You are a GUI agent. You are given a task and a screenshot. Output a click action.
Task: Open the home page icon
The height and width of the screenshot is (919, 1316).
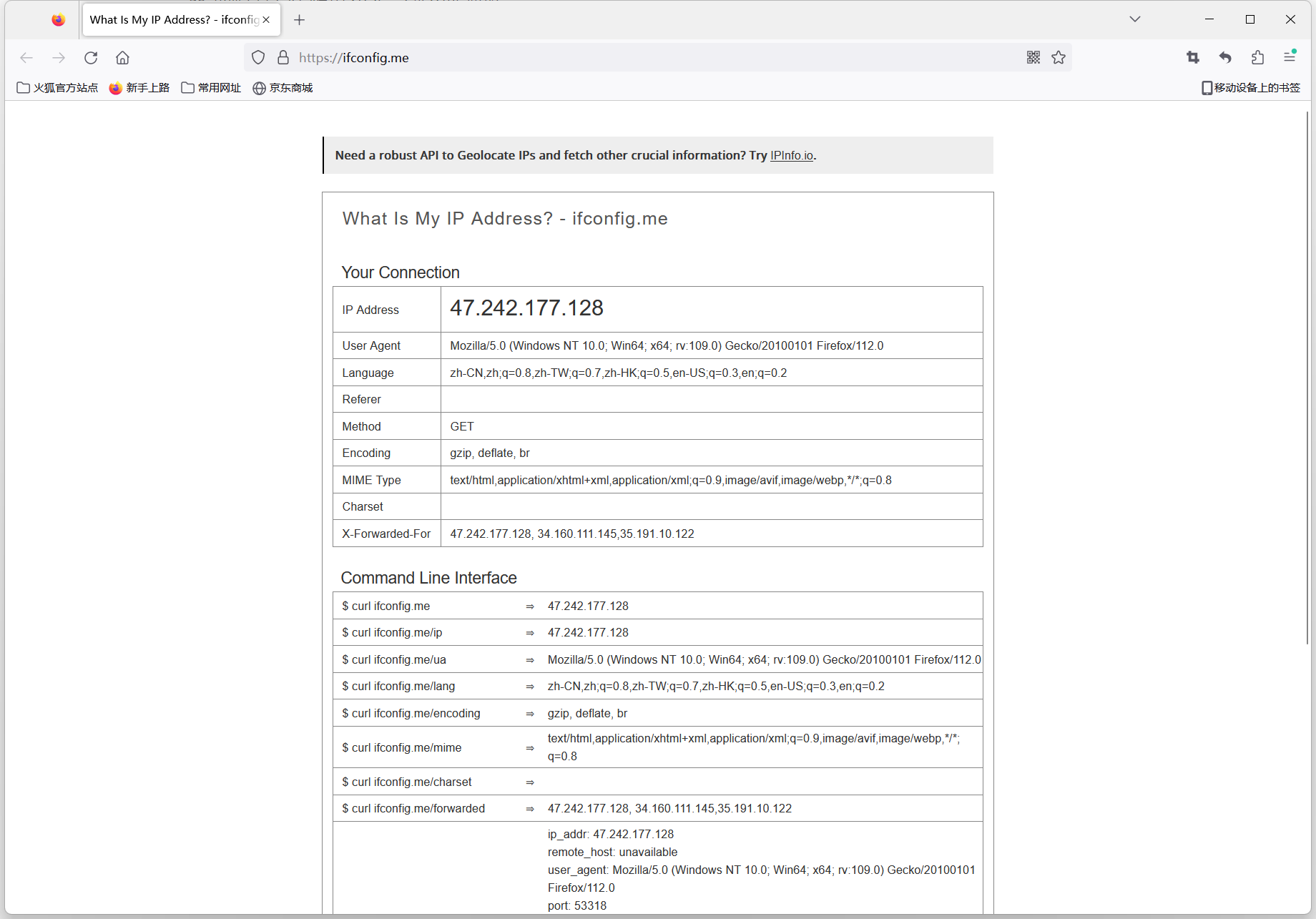[x=123, y=58]
